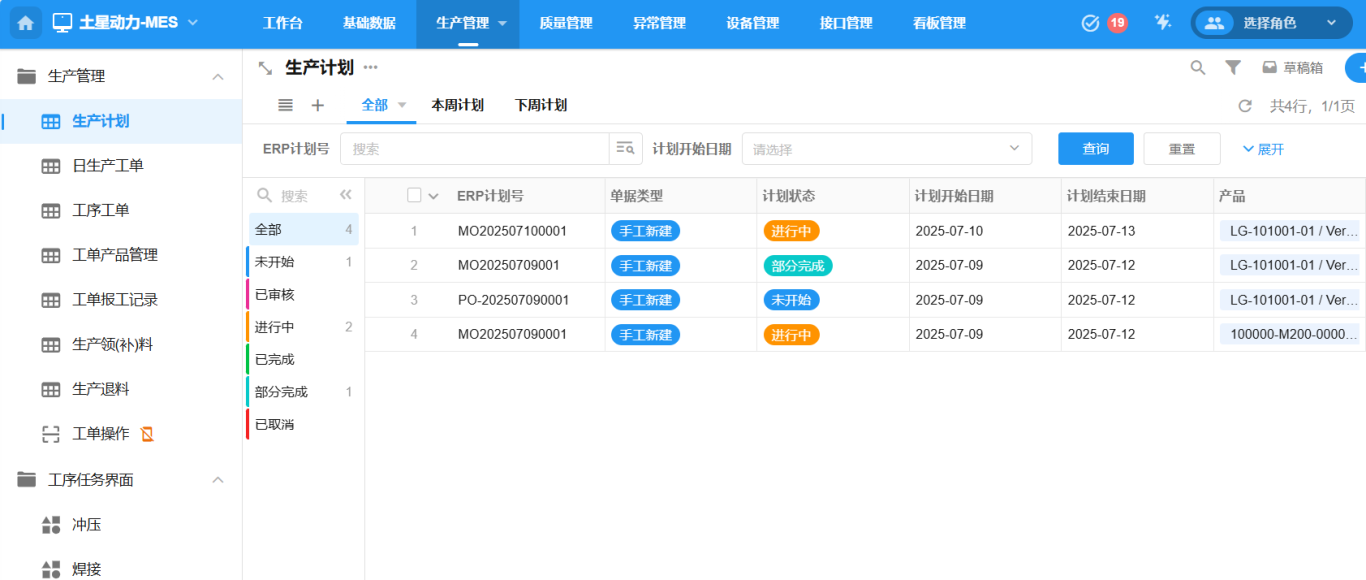Open the 计划开始日期 dropdown
The width and height of the screenshot is (1366, 580).
[886, 149]
